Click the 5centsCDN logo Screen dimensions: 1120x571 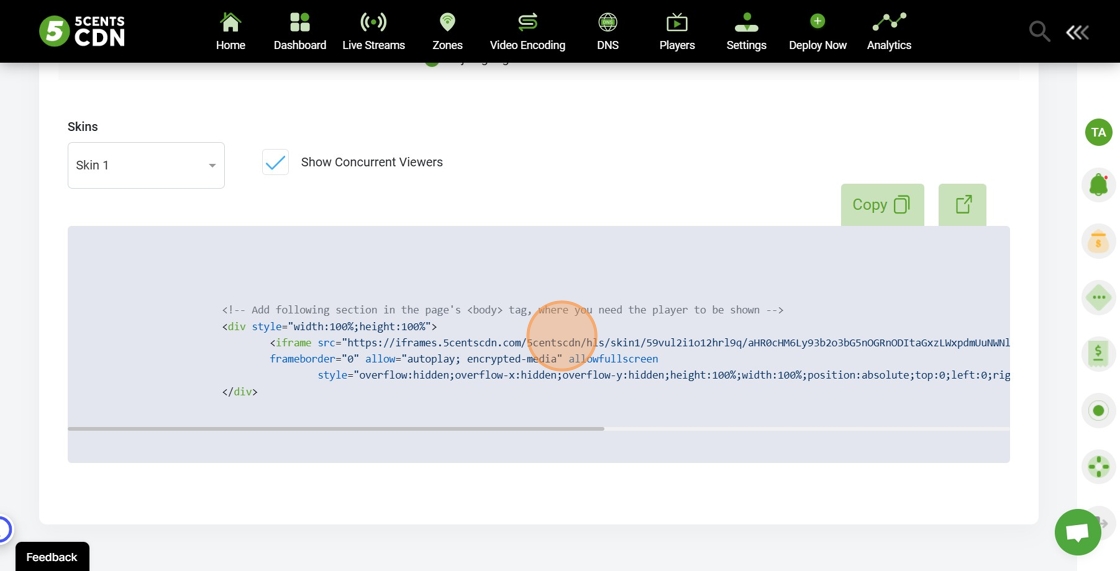pyautogui.click(x=82, y=31)
